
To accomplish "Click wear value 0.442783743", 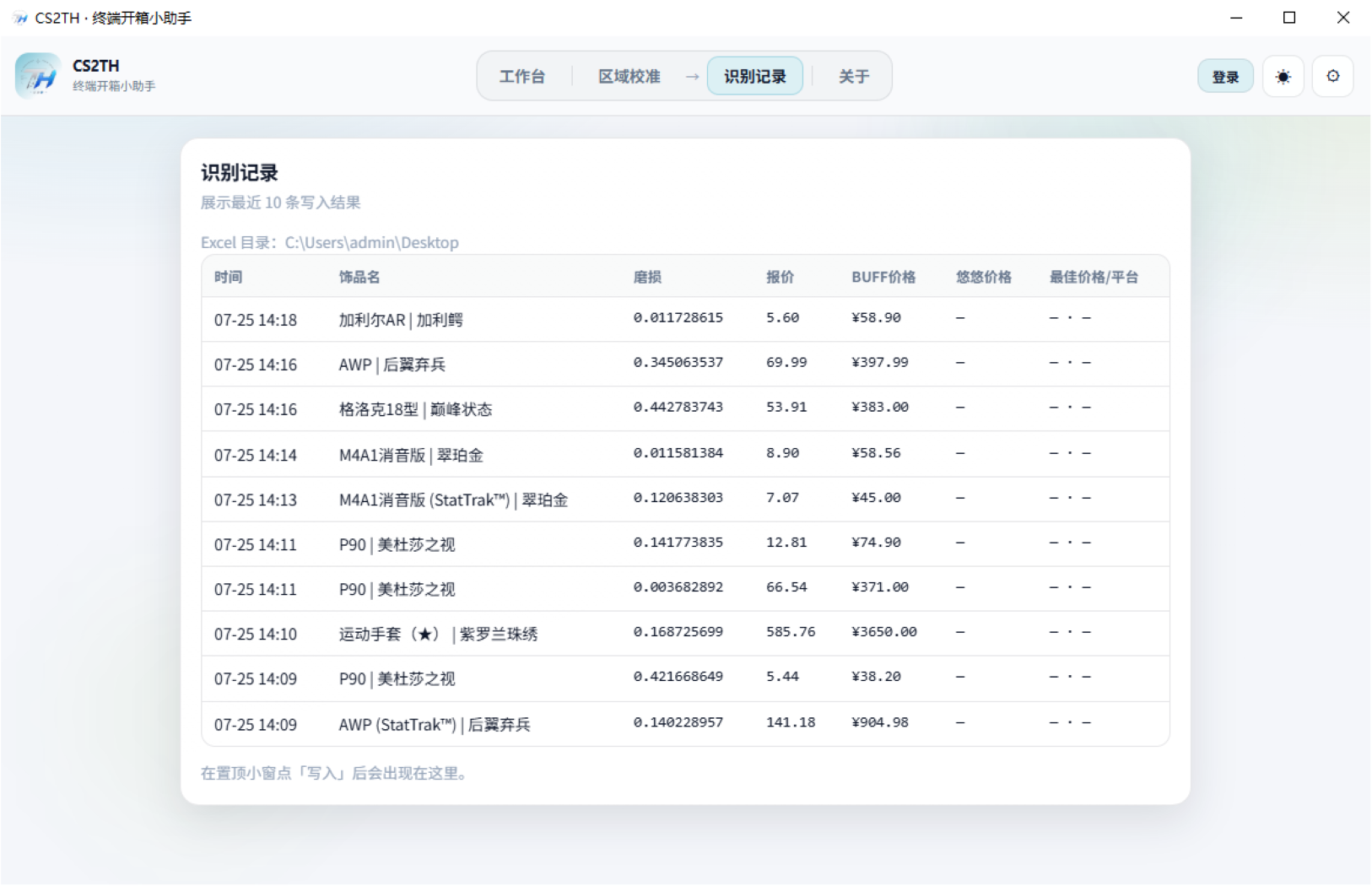I will 678,408.
